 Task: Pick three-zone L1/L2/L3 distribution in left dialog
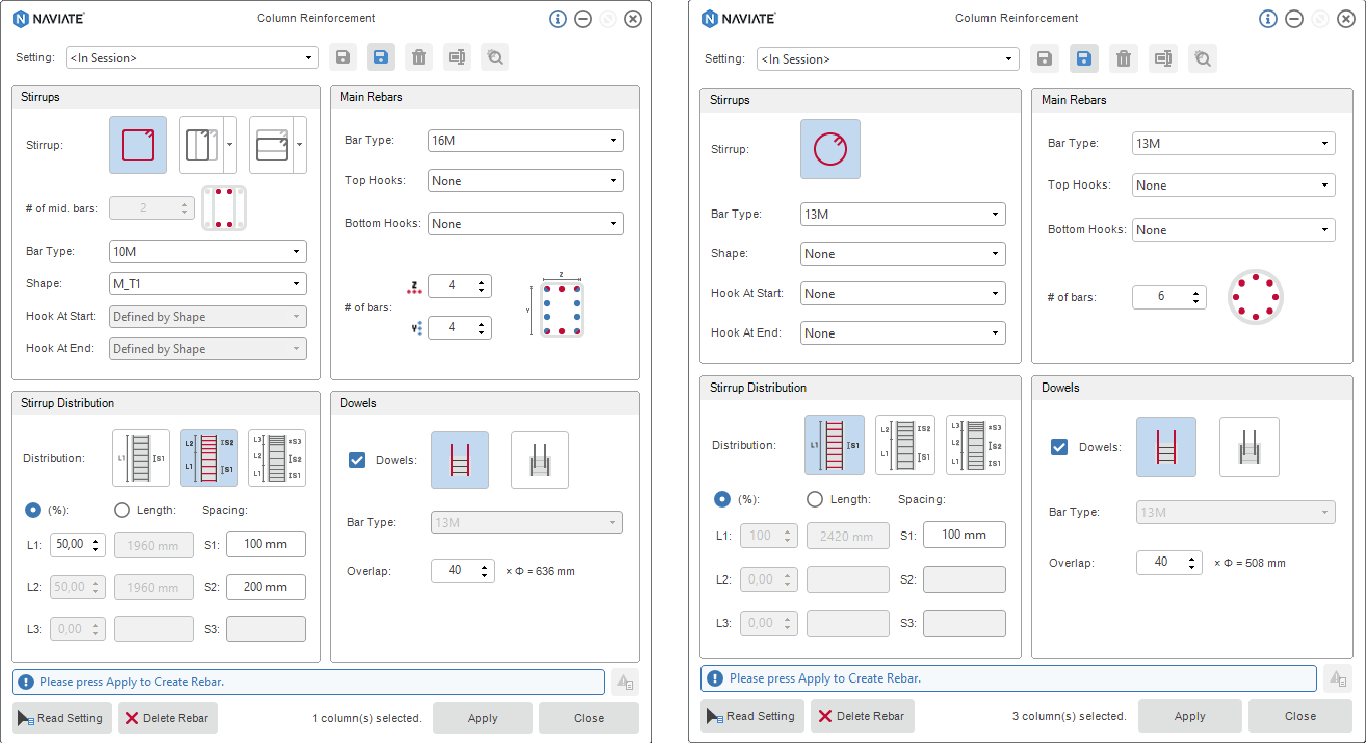pos(276,458)
